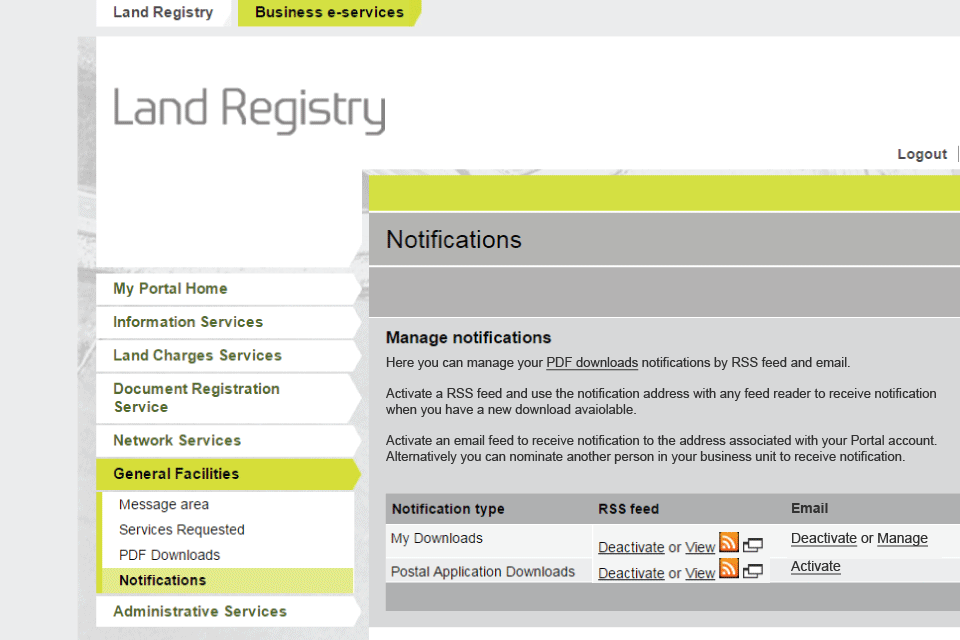Select PDF Downloads in the sidebar
The height and width of the screenshot is (640, 960).
click(169, 554)
